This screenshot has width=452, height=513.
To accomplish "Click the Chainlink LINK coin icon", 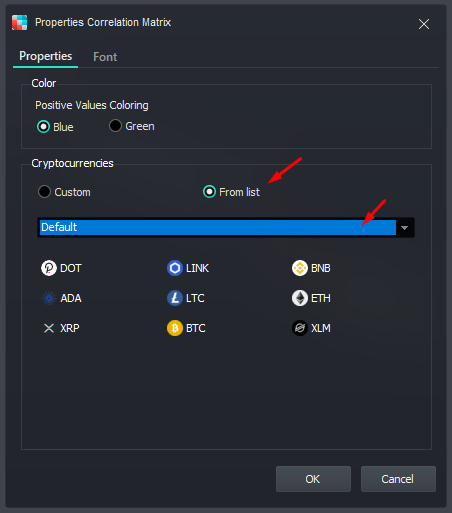I will [175, 268].
